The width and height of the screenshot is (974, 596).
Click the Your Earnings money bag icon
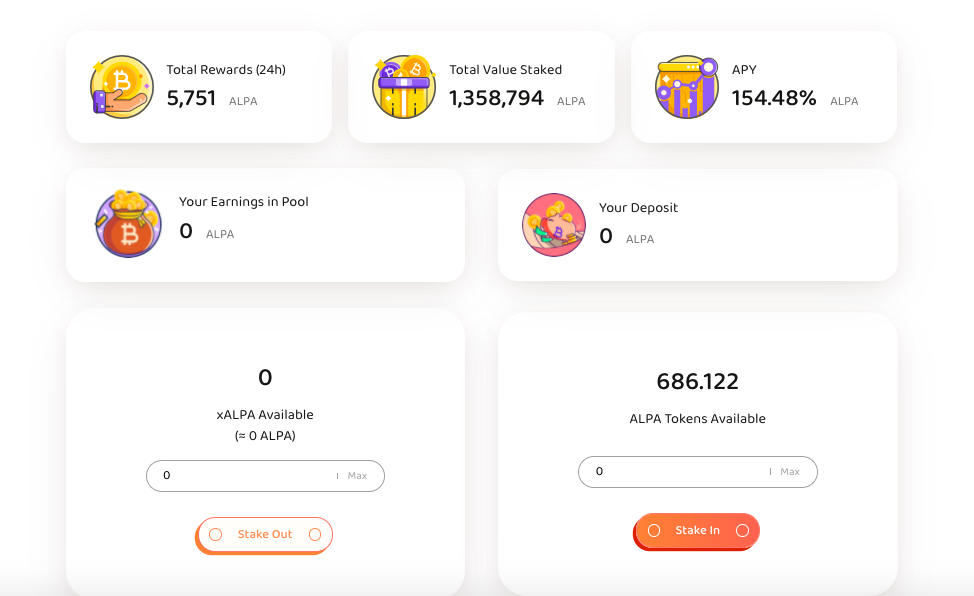(129, 224)
